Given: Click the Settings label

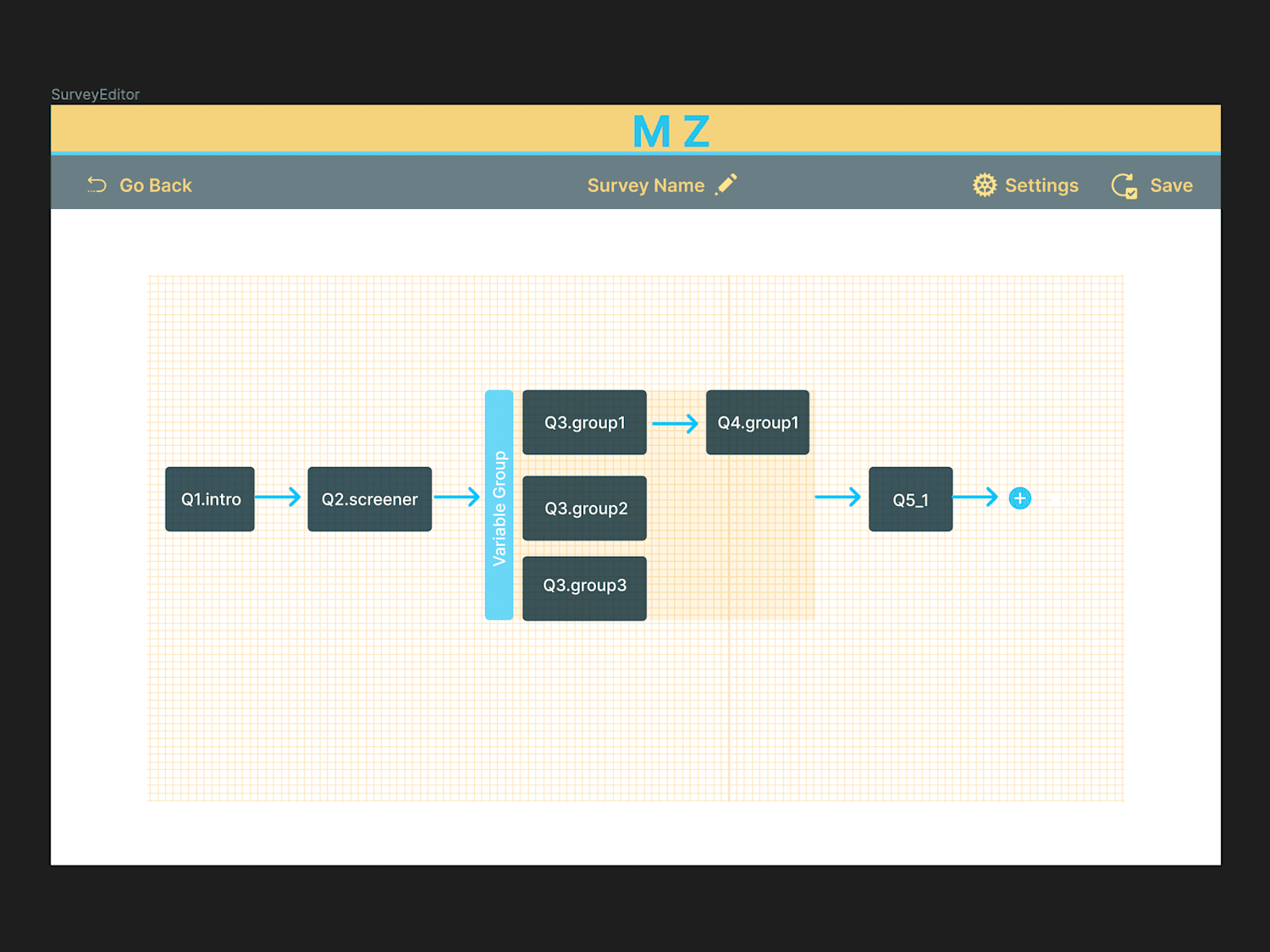Looking at the screenshot, I should 1041,185.
